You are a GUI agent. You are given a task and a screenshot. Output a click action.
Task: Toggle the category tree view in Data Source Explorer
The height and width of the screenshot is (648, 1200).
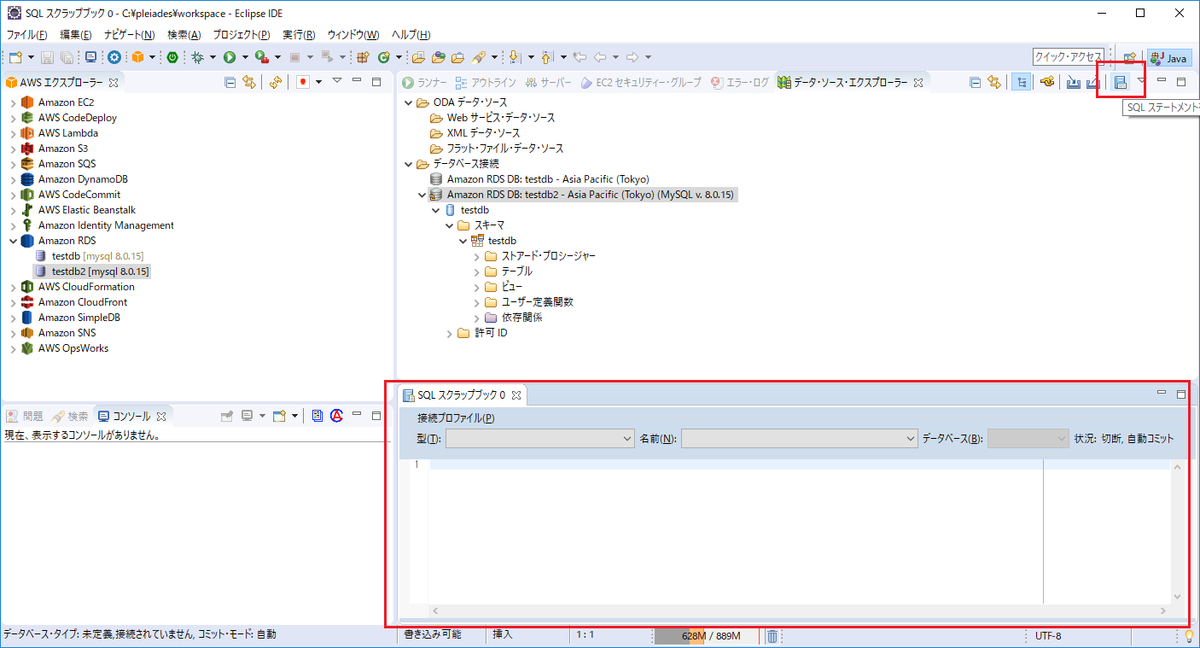tap(1022, 82)
